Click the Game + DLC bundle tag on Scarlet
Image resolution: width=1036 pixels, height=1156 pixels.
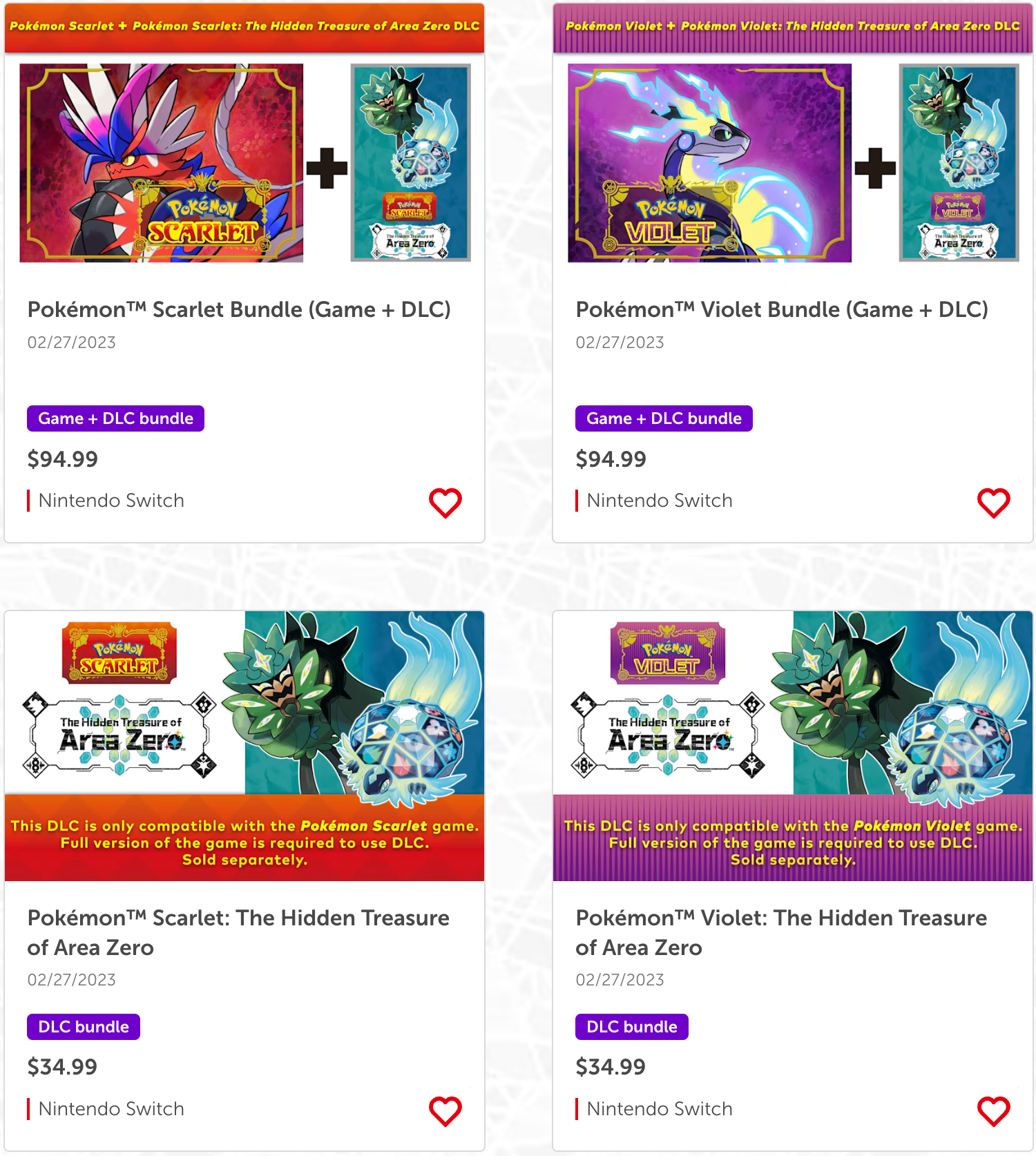(x=115, y=418)
